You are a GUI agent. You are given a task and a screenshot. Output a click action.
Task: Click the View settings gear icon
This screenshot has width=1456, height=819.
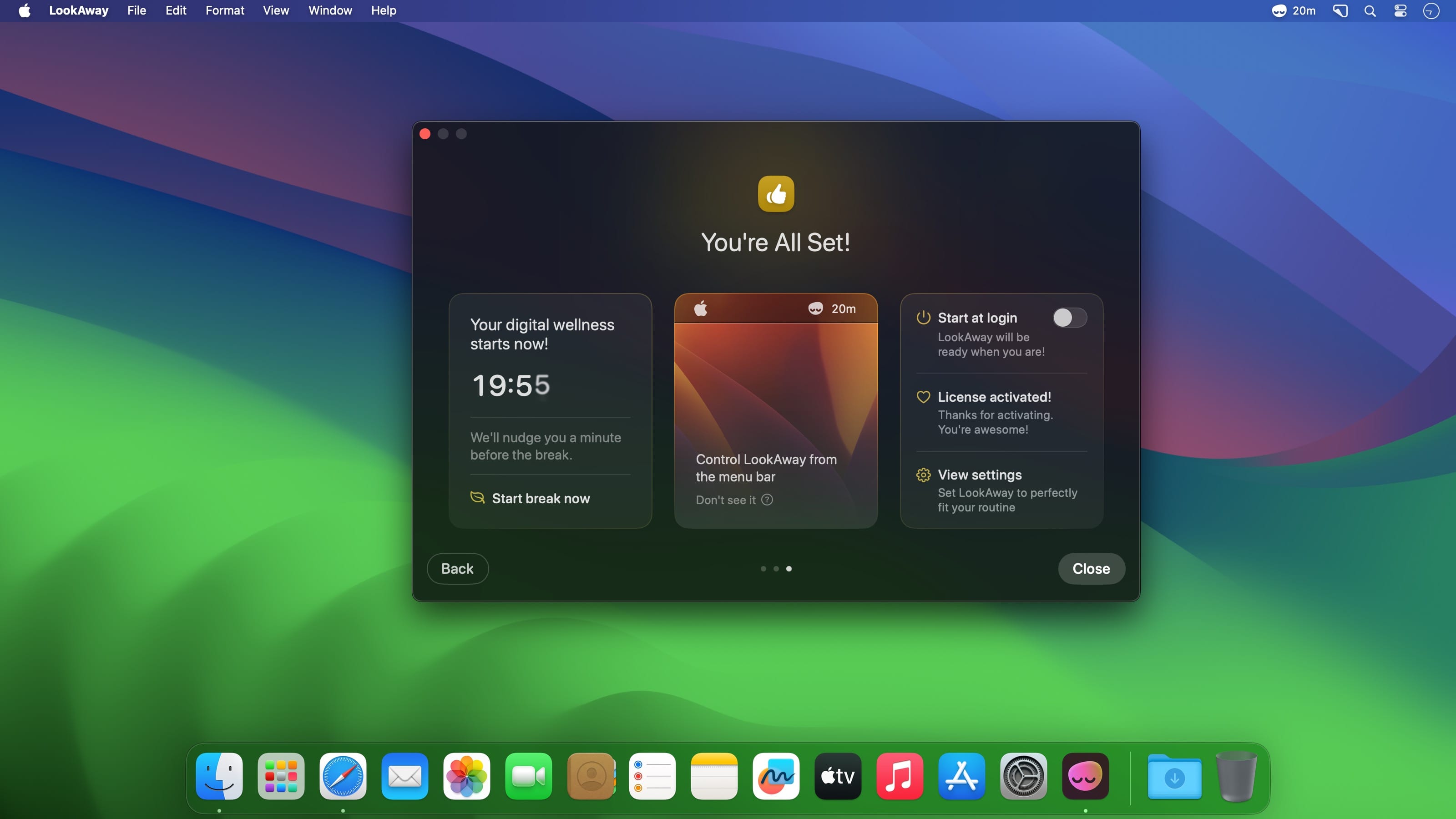coord(923,475)
